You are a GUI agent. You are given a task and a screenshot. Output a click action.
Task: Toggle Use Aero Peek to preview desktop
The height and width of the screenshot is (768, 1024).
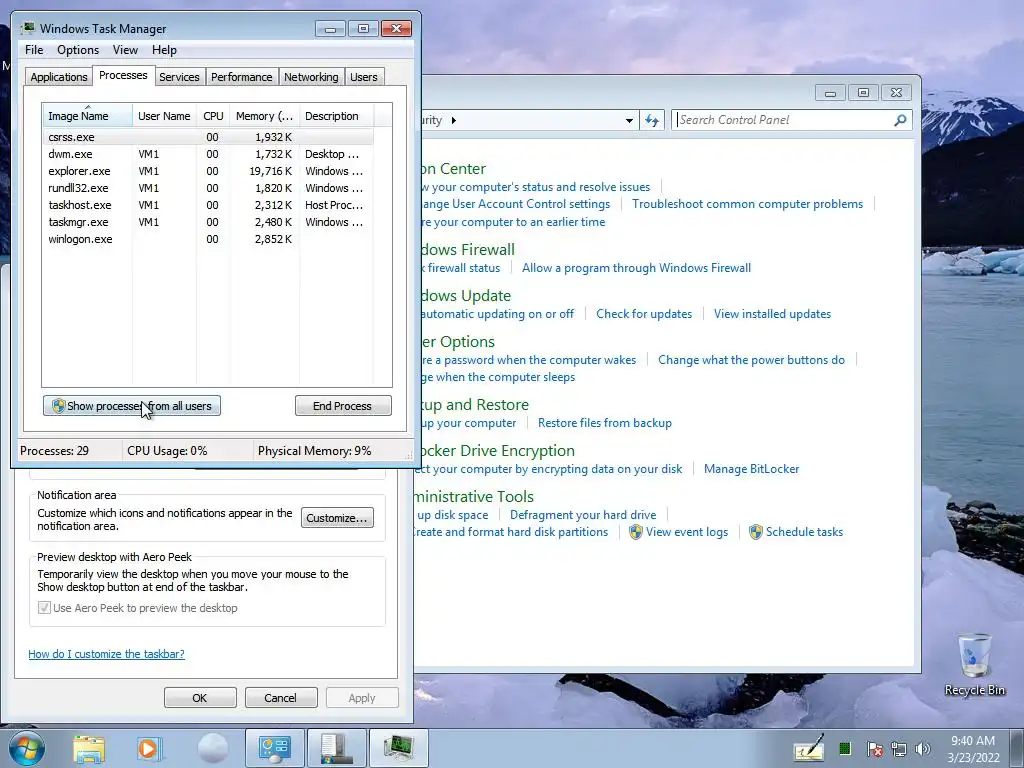pos(44,608)
